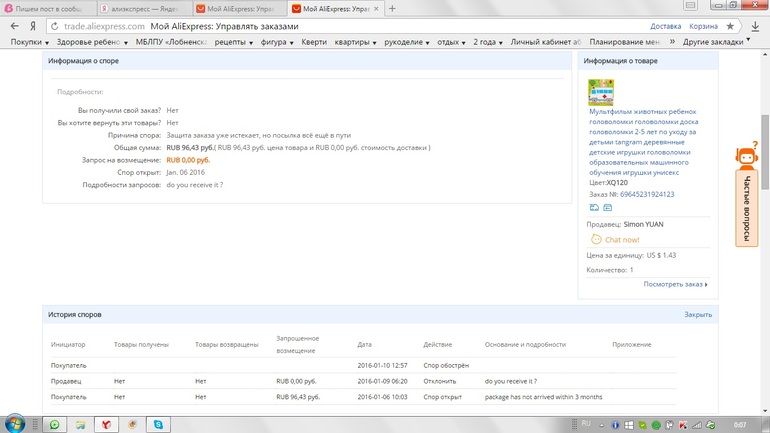Open the 'Планирование мен' bookmark
This screenshot has height=433, width=770.
624,42
